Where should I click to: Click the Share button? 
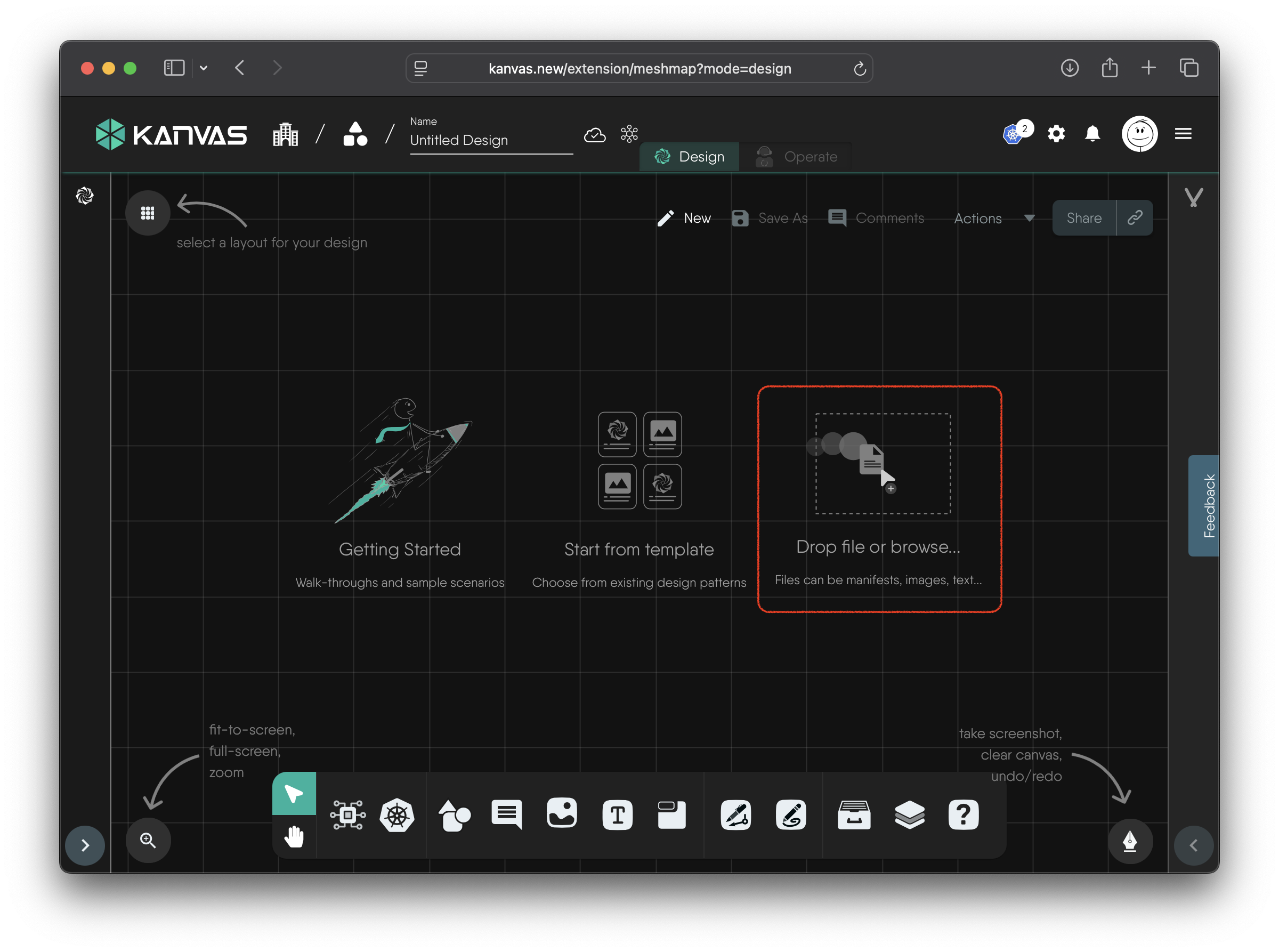(x=1084, y=218)
